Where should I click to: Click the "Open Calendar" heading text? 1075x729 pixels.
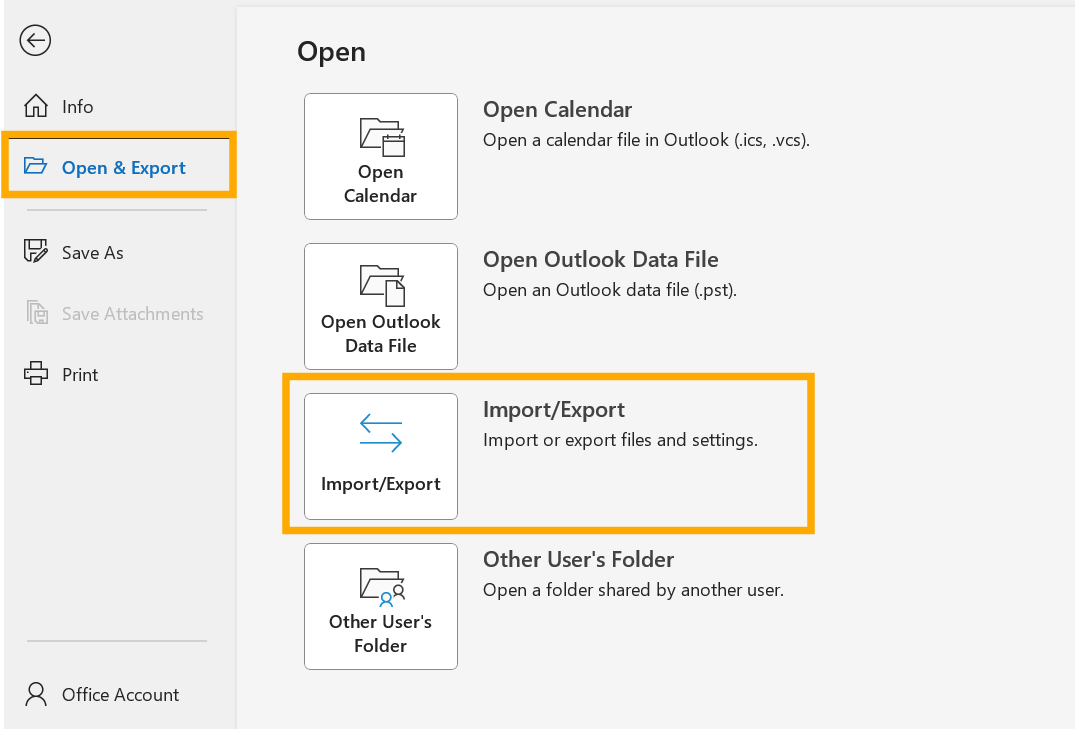(x=557, y=110)
